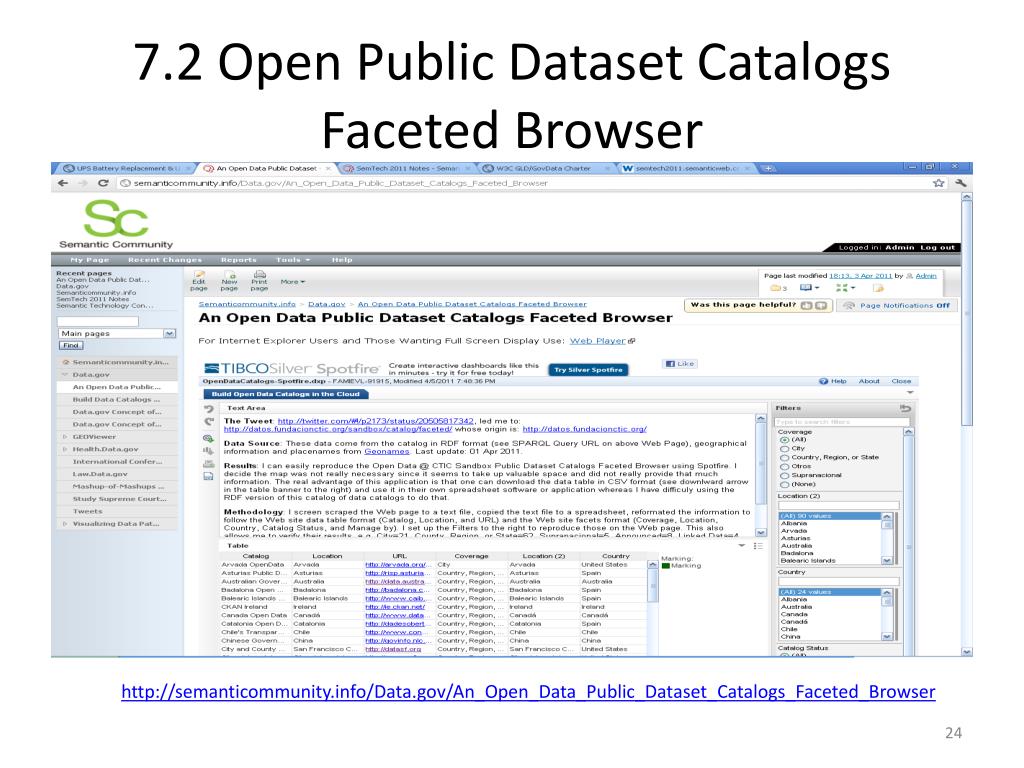Open the twitter.com status link
This screenshot has height=768, width=1024.
[376, 421]
